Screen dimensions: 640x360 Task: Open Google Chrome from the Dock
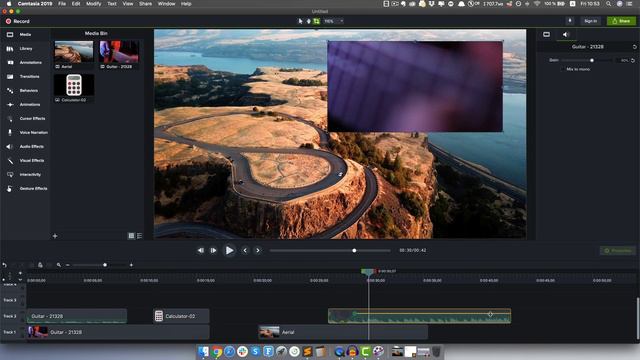217,351
